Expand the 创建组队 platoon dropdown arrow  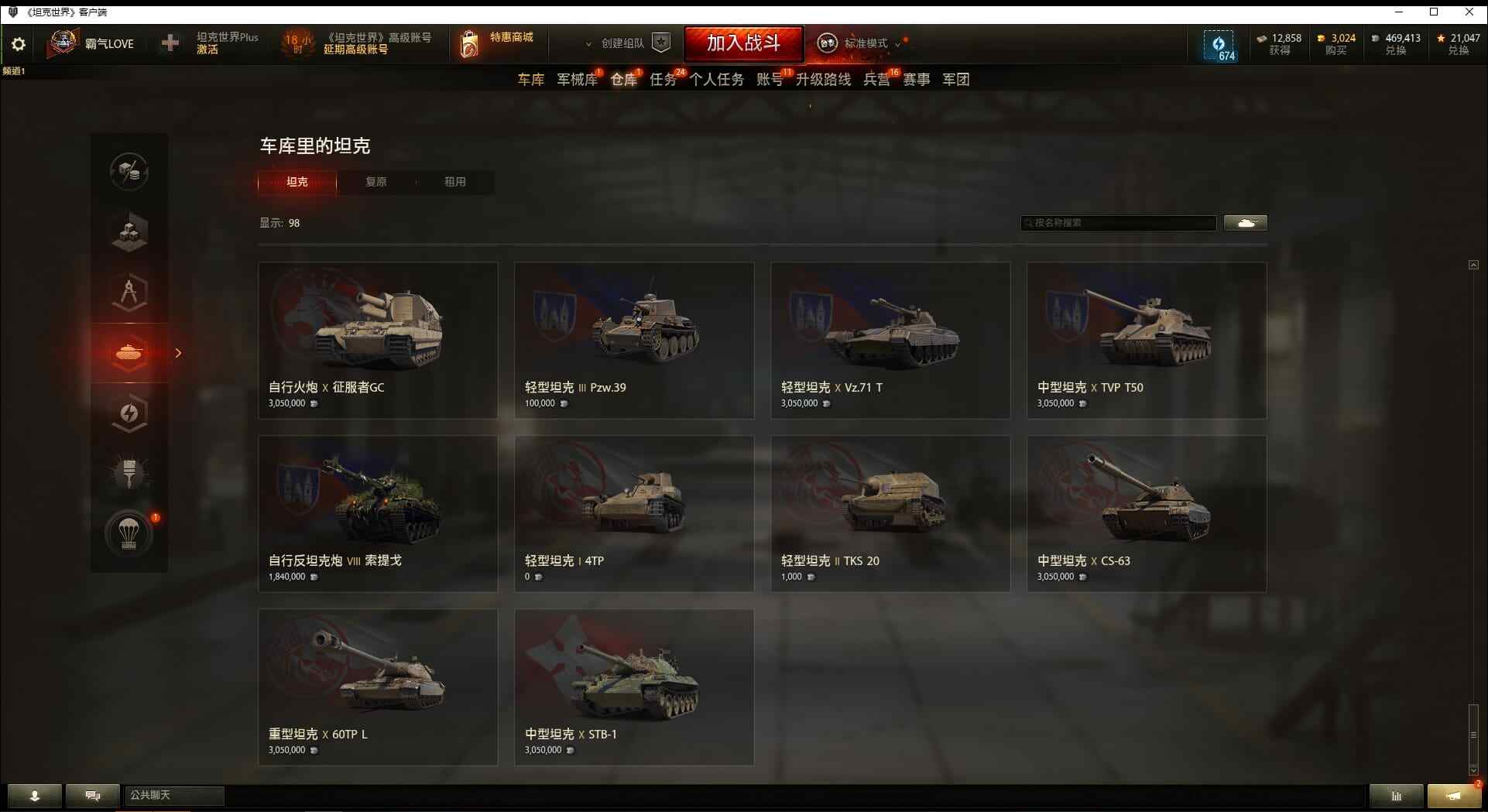(588, 44)
